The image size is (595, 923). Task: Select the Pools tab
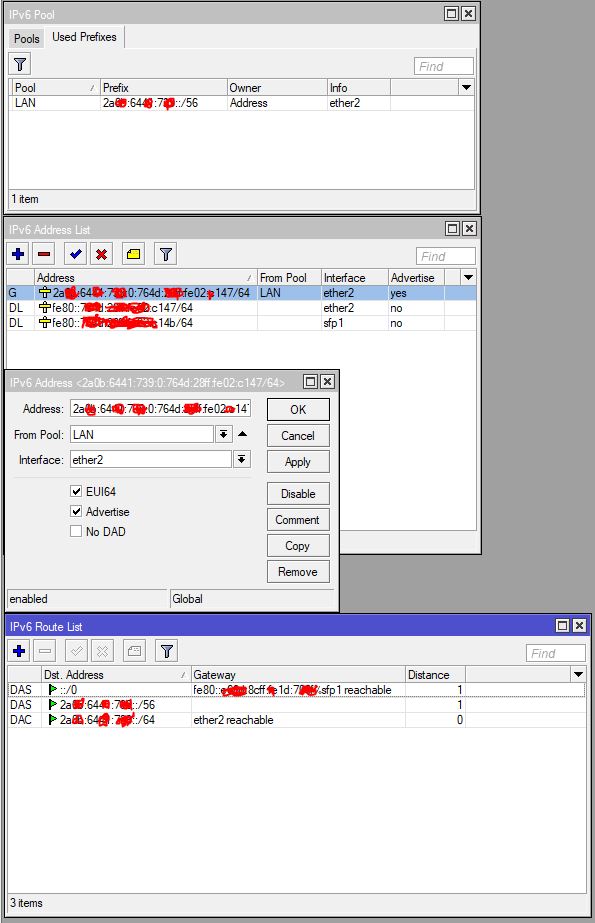(x=26, y=39)
